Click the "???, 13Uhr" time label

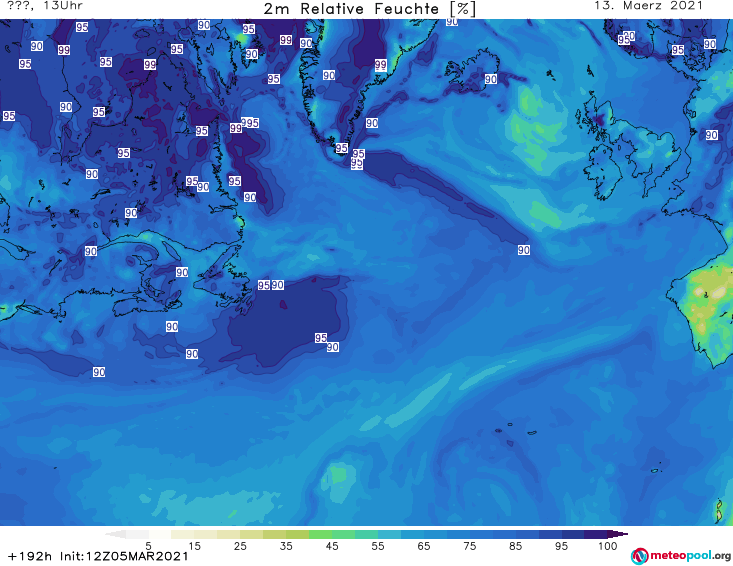coord(45,6)
